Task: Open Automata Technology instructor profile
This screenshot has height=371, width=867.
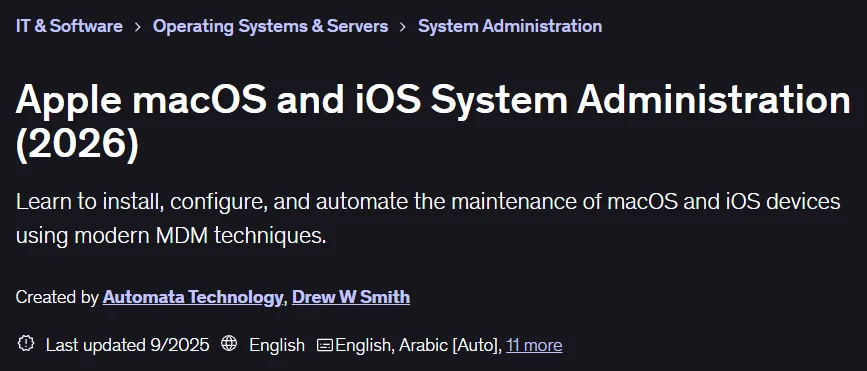Action: [x=193, y=297]
